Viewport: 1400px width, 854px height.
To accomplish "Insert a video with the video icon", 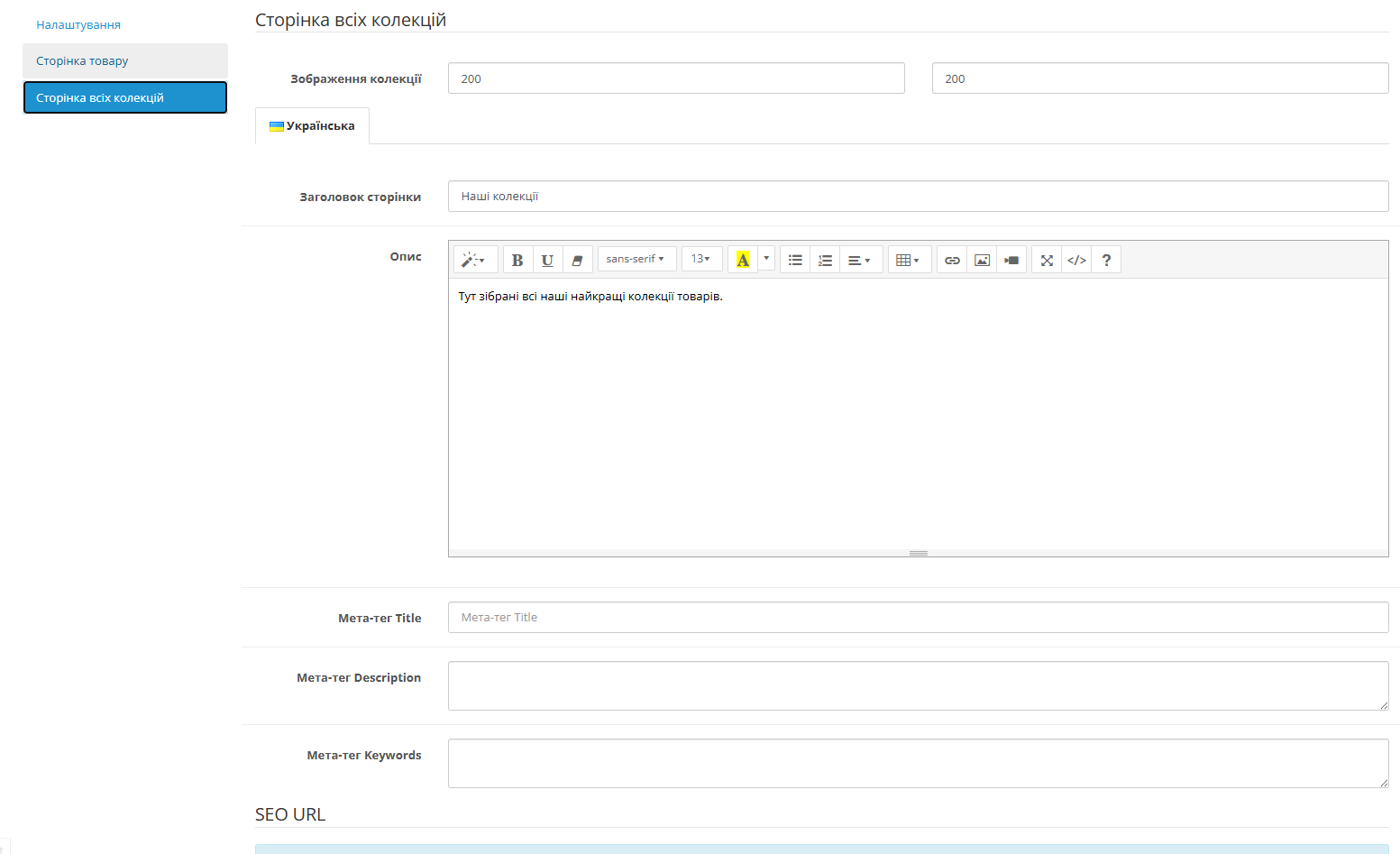I will point(1011,260).
